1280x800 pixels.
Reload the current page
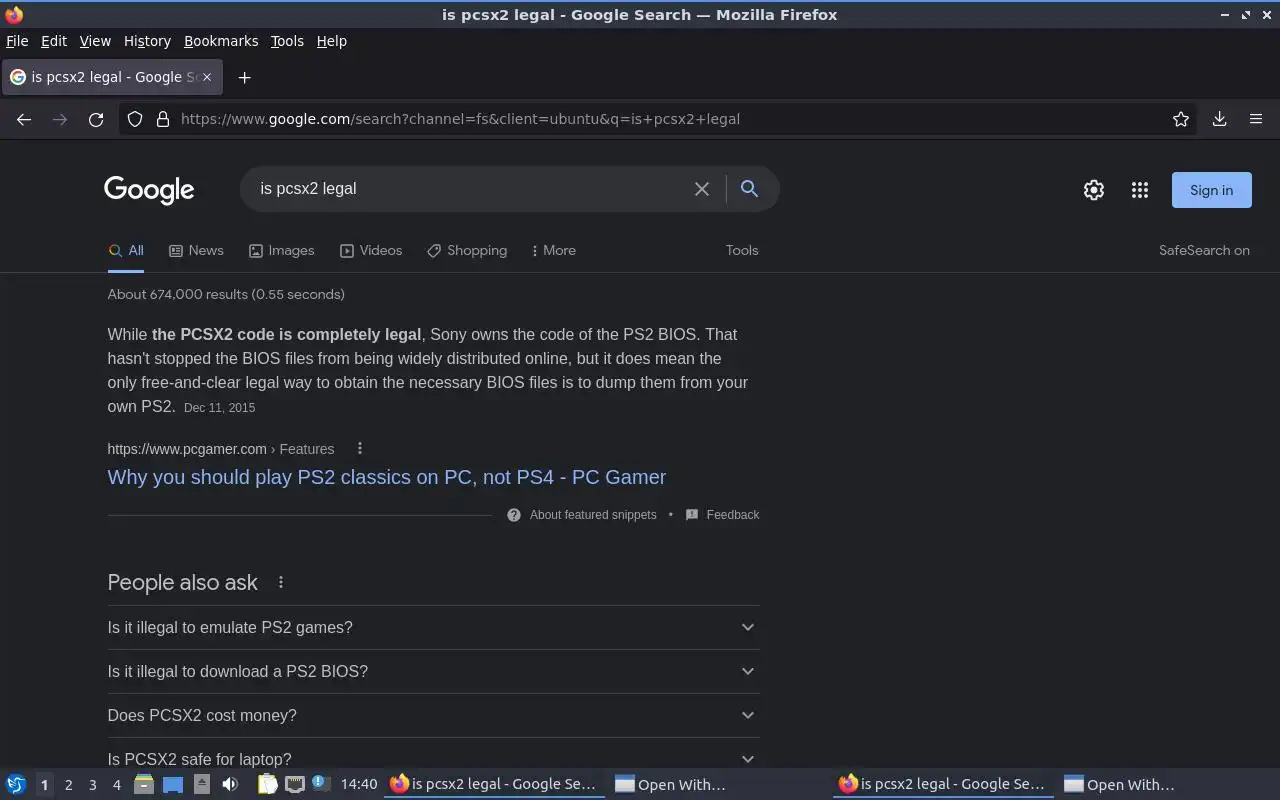pyautogui.click(x=96, y=119)
